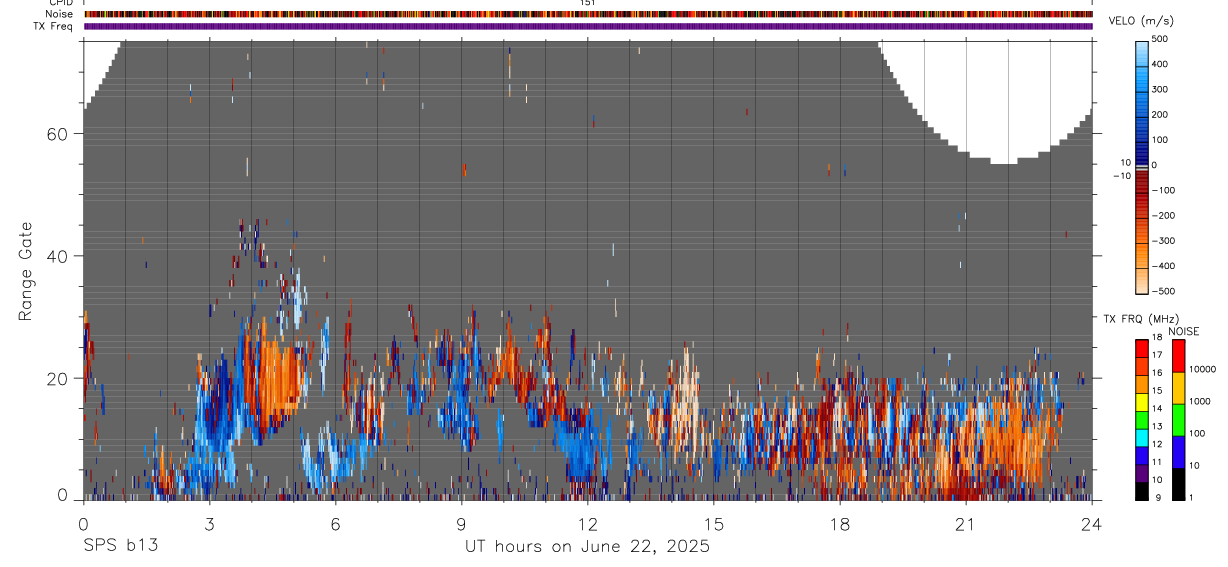
Task: Click the velocity colorbar gradient
Action: pos(1144,166)
